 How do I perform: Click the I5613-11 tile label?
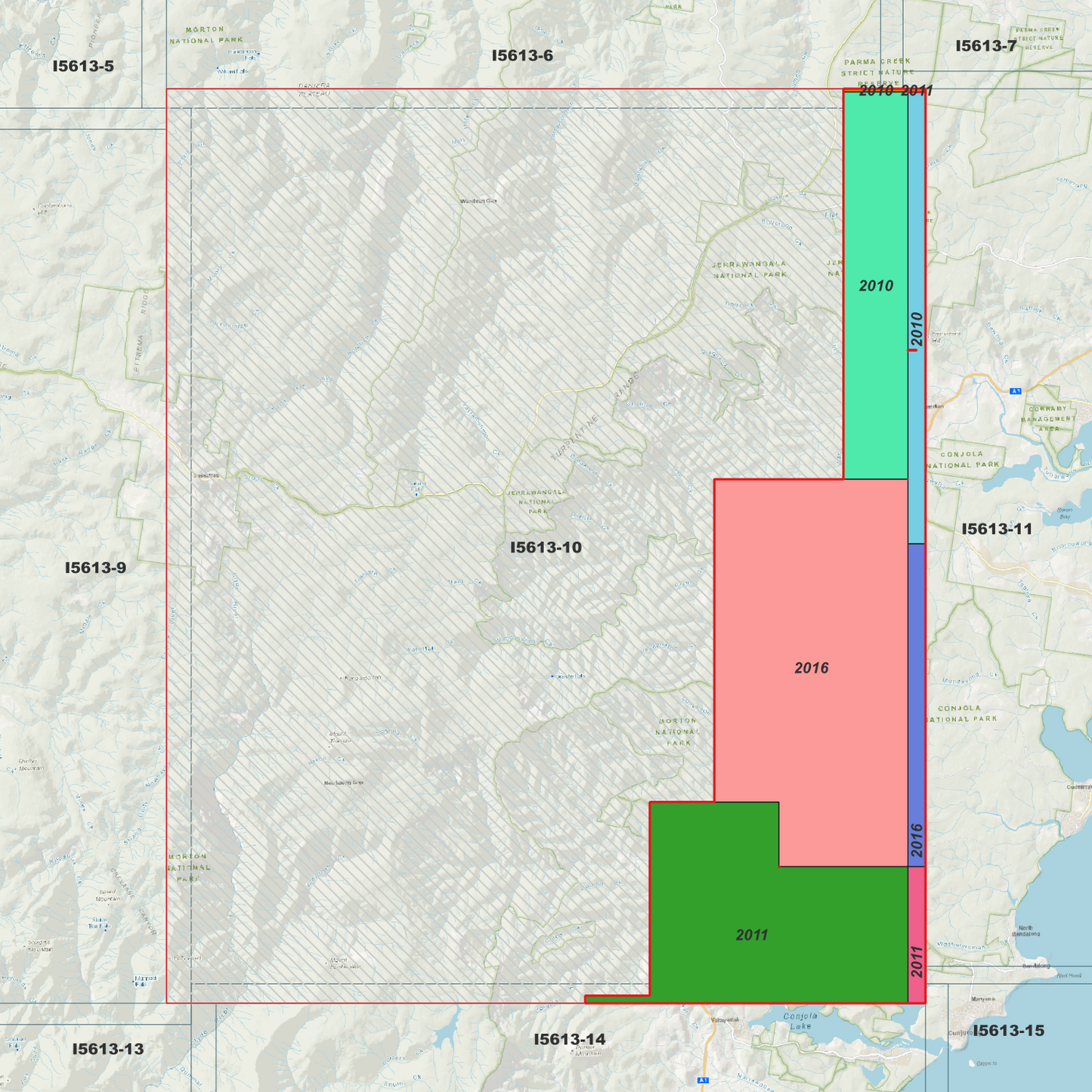click(997, 528)
